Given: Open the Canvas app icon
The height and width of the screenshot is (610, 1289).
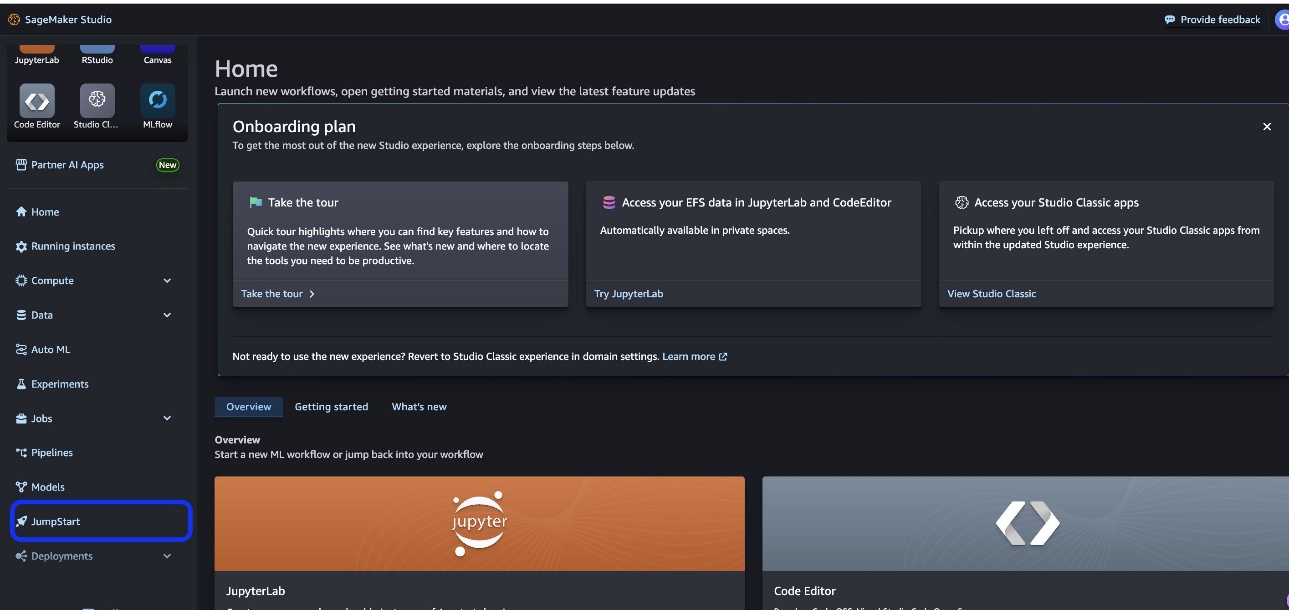Looking at the screenshot, I should pos(157,48).
